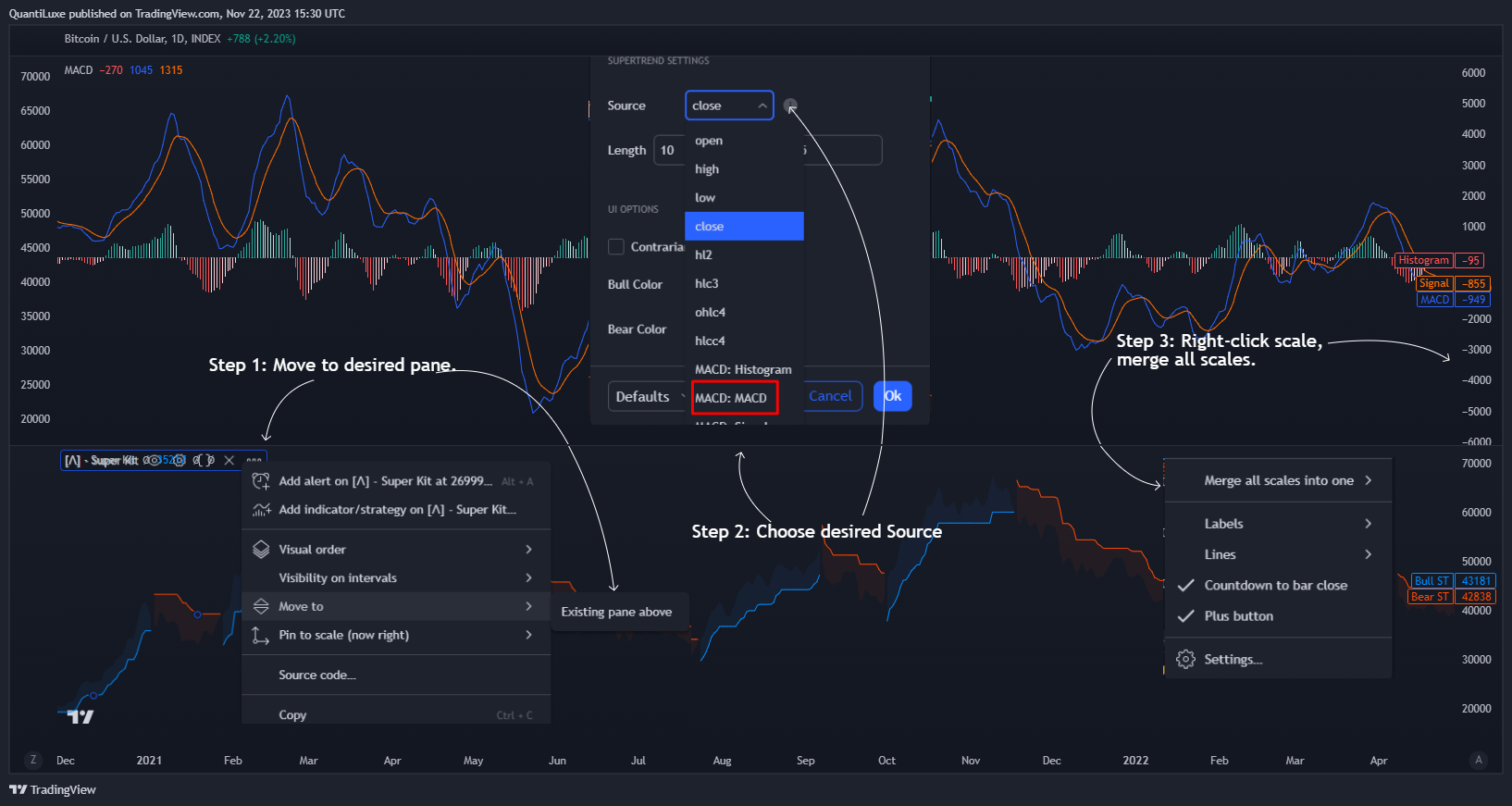Click '6000' on the MACD right scale
The image size is (1512, 806).
pyautogui.click(x=1473, y=73)
